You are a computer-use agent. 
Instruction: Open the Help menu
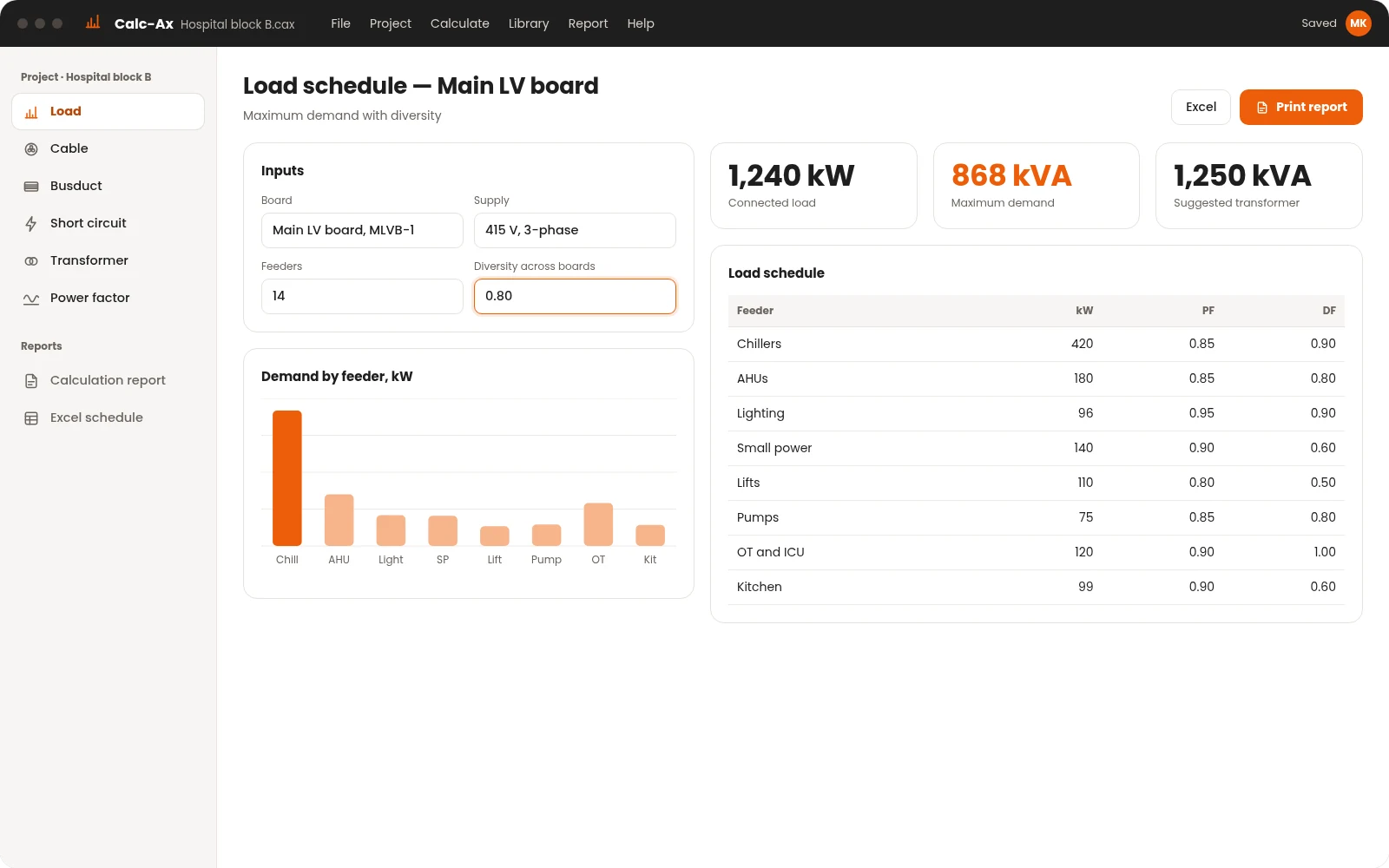pos(641,23)
